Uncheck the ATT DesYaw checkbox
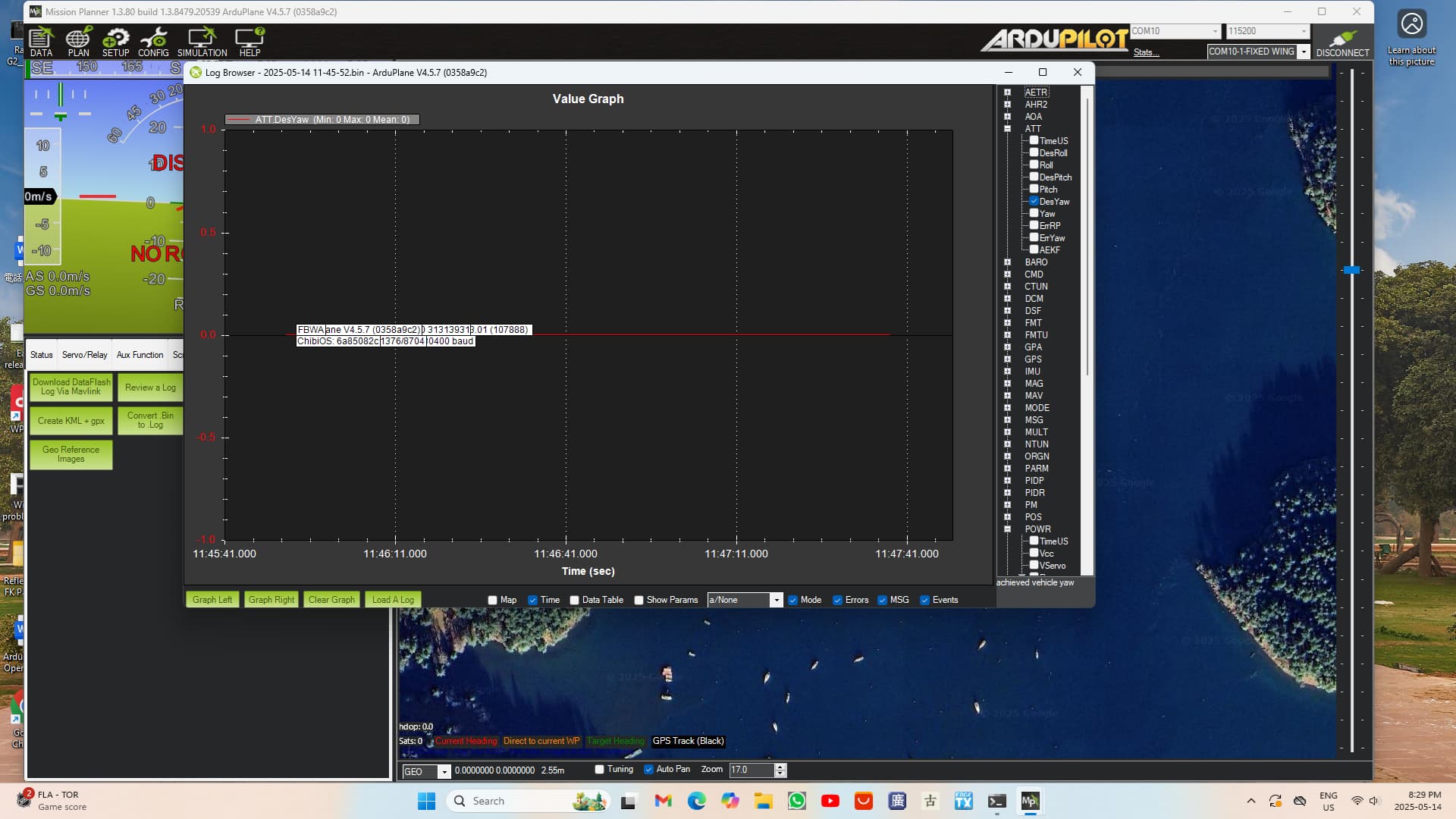Image resolution: width=1456 pixels, height=819 pixels. click(x=1034, y=201)
